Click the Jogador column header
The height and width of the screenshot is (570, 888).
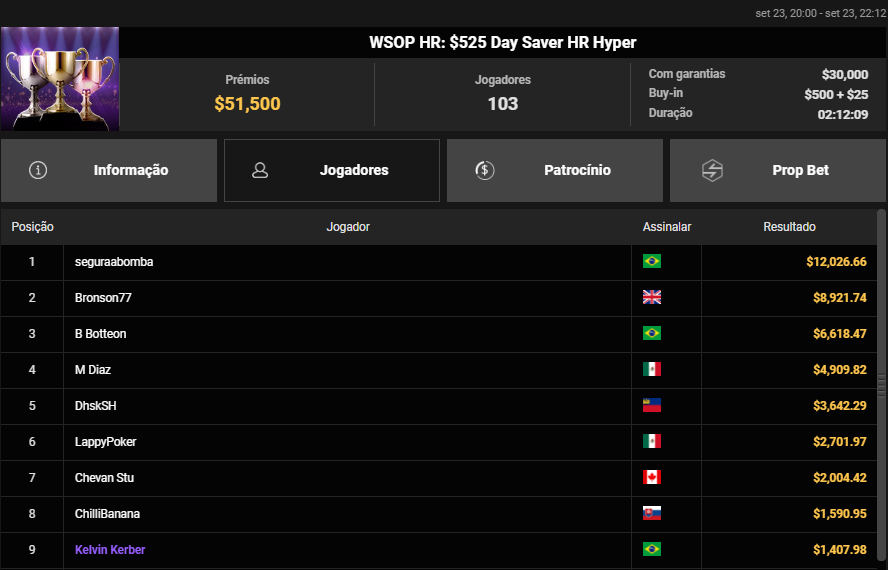point(348,227)
